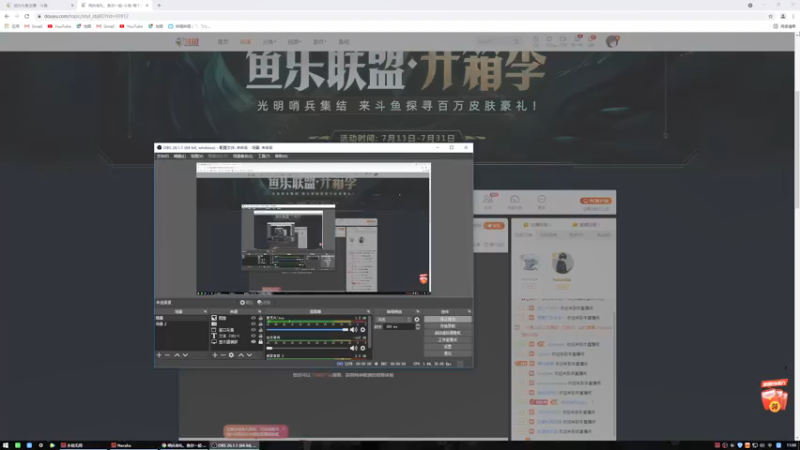800x450 pixels.
Task: Click bottom button in OBS Controls panel
Action: point(447,353)
